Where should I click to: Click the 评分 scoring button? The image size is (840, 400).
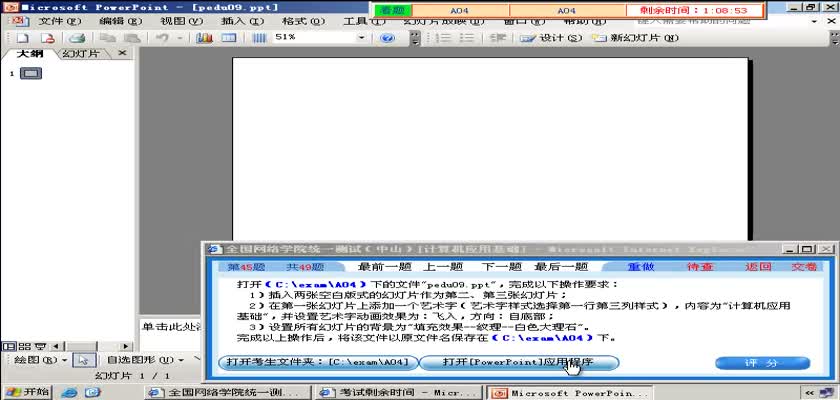tap(762, 363)
